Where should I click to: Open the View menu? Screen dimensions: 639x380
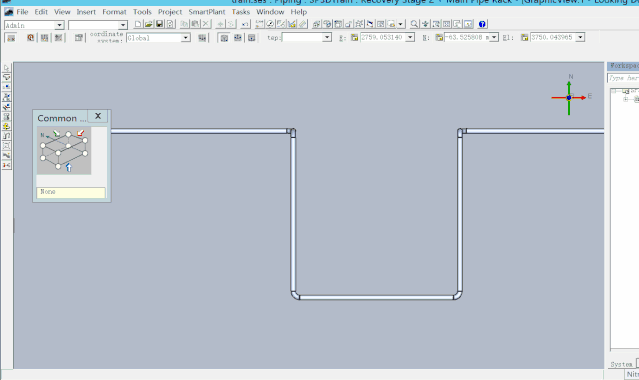point(62,12)
